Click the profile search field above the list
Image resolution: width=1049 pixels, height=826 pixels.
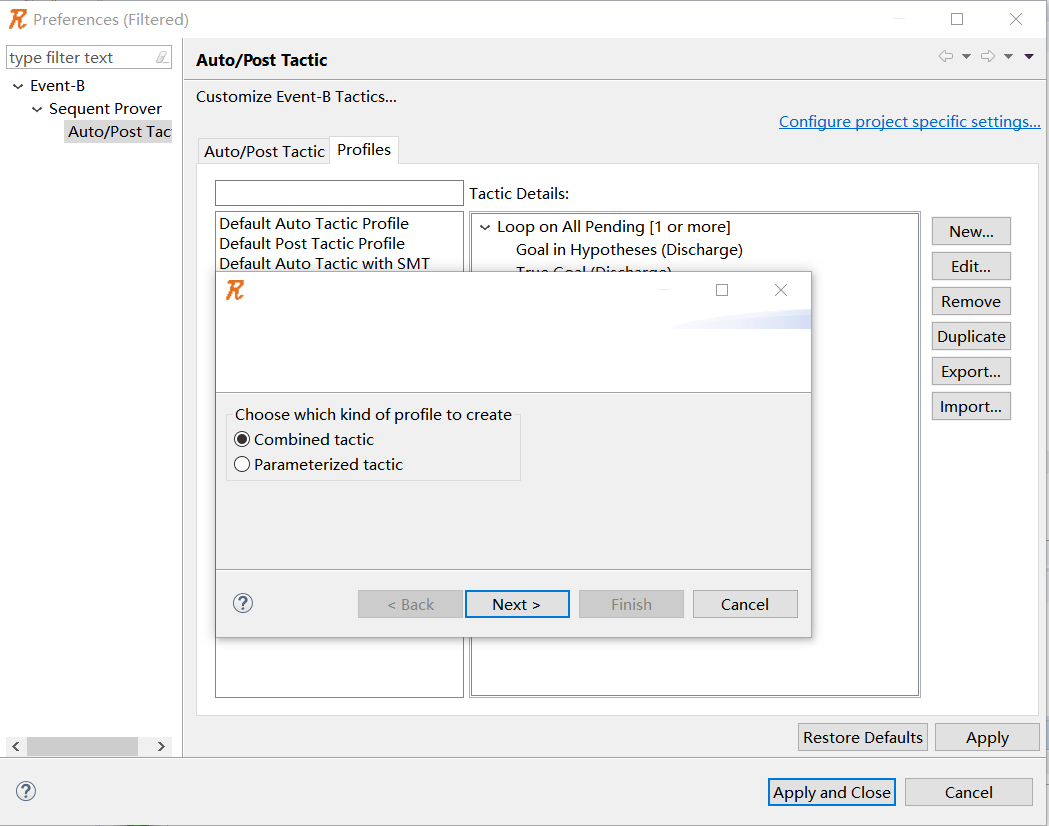[339, 193]
